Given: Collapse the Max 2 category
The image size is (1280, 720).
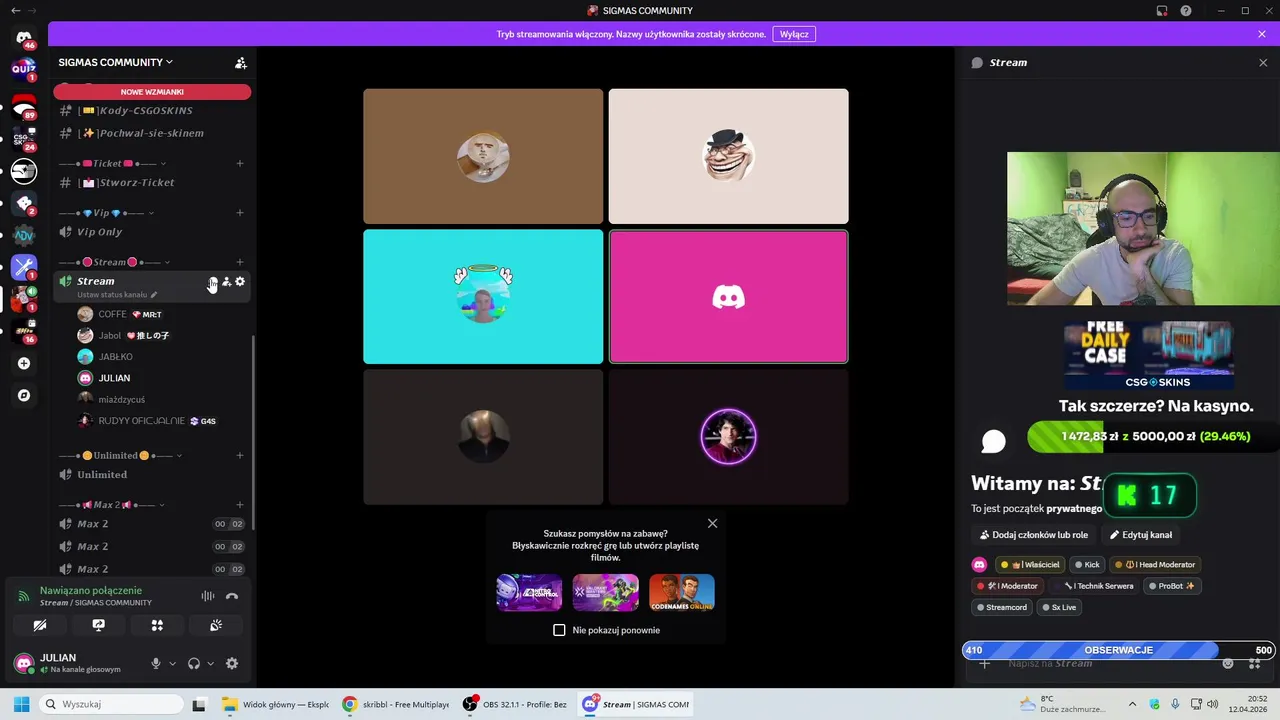Looking at the screenshot, I should pyautogui.click(x=112, y=505).
